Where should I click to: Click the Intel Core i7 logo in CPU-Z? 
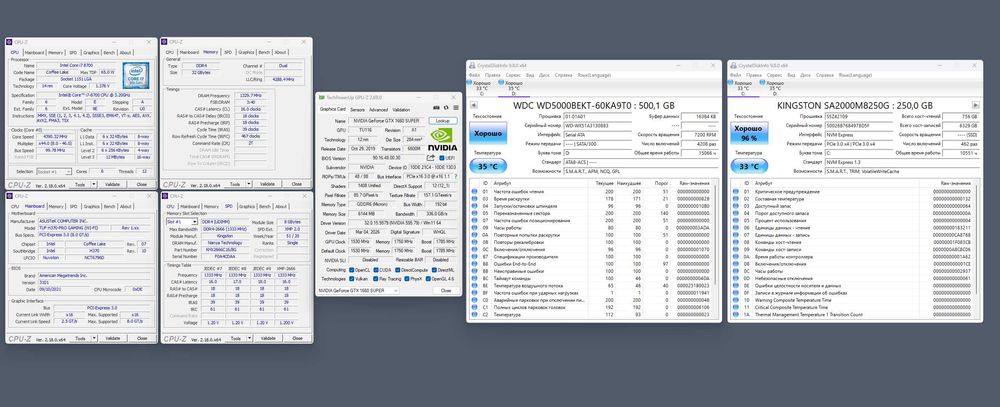click(x=136, y=75)
